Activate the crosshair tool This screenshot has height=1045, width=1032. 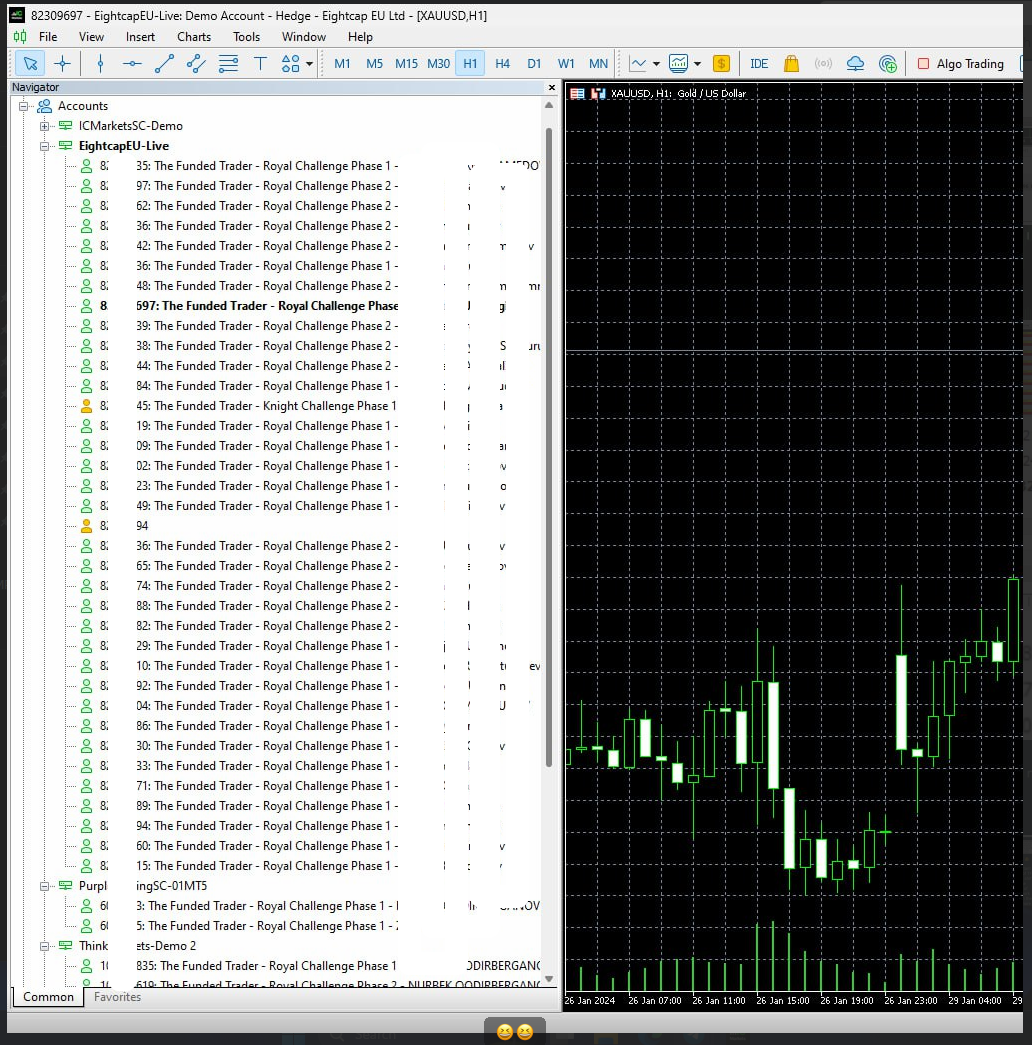tap(63, 64)
